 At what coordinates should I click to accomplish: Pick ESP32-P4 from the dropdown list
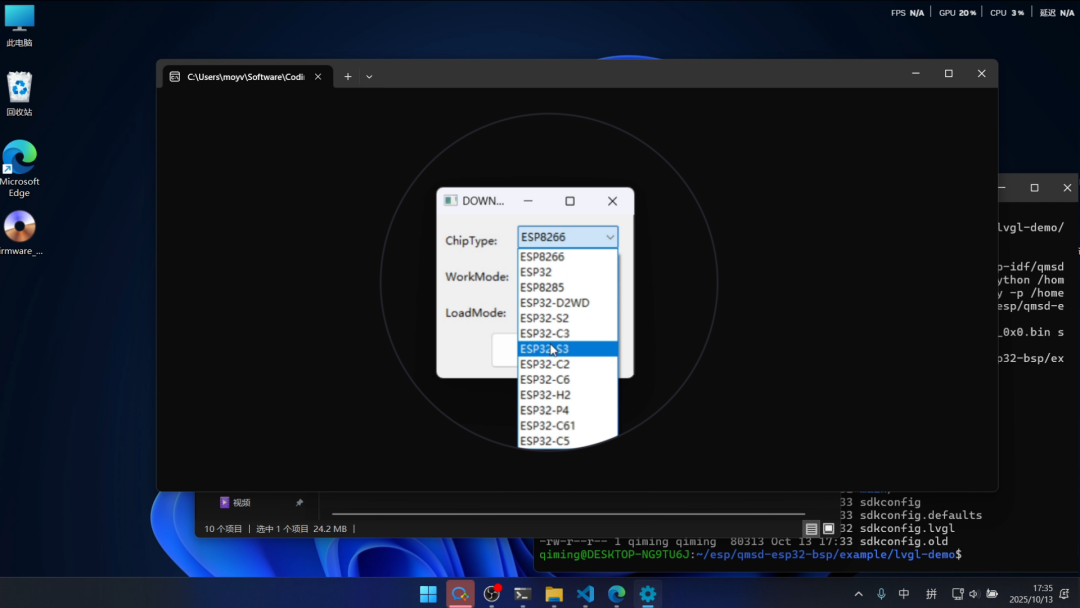pos(567,410)
